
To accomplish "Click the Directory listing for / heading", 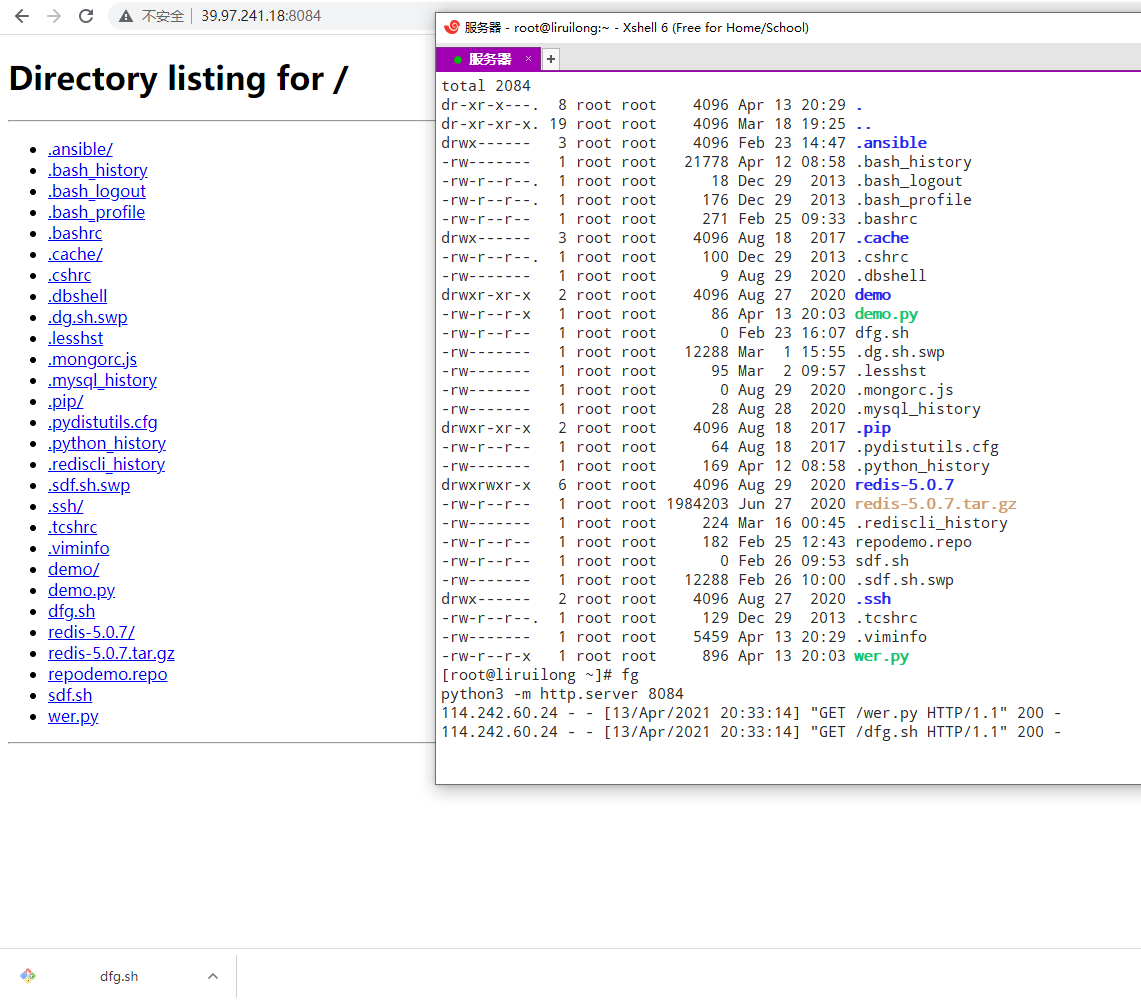I will [179, 79].
